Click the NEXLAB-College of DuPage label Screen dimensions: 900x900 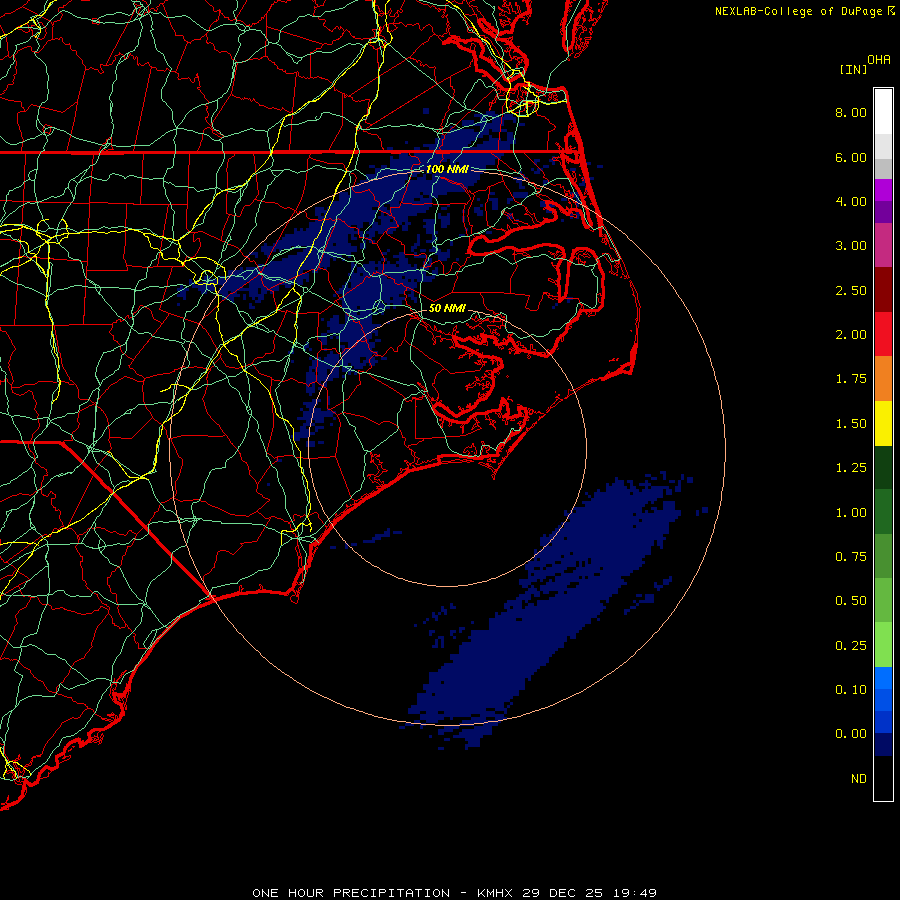tap(799, 11)
